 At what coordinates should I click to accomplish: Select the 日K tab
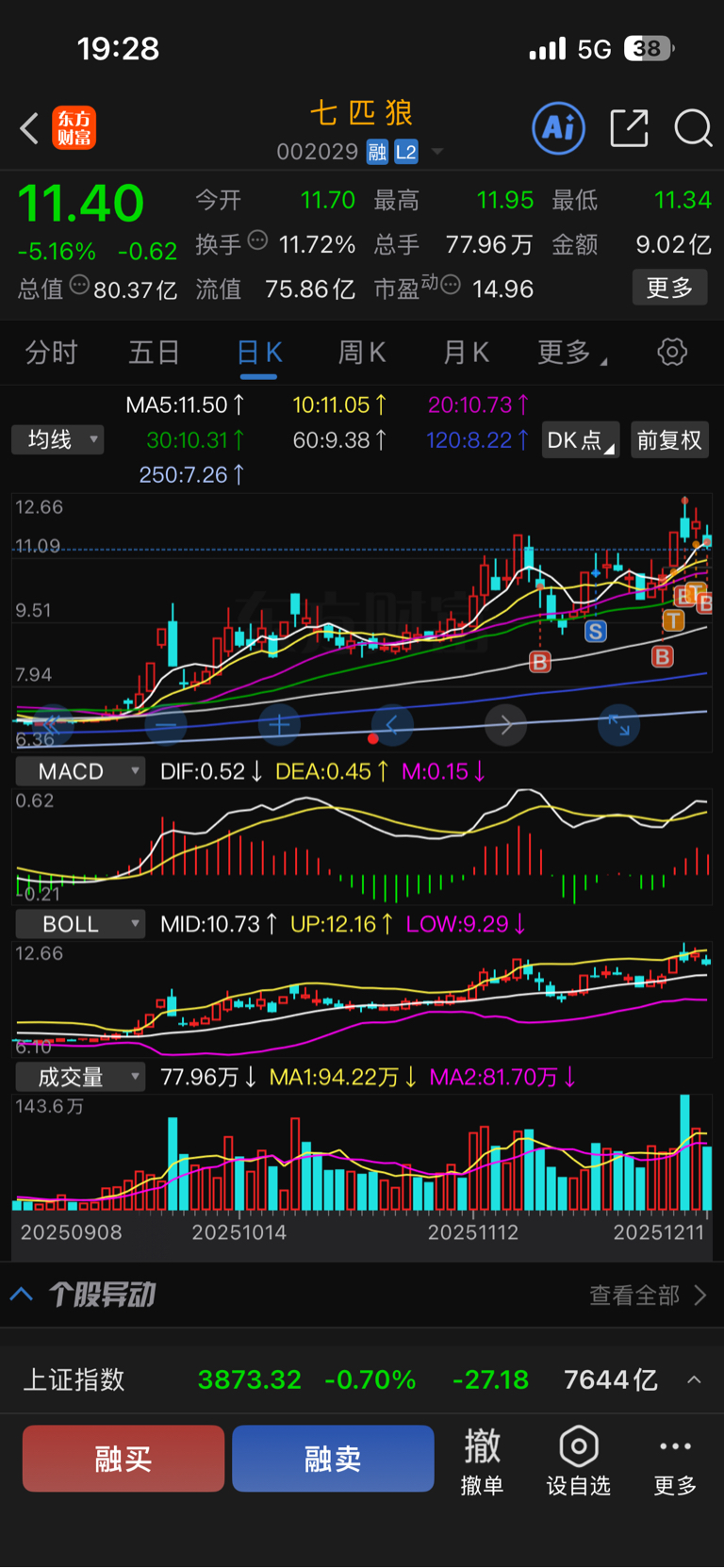tap(259, 354)
